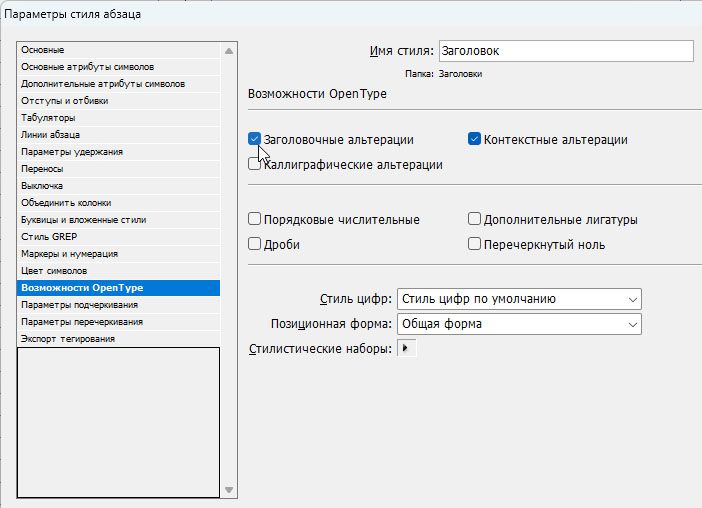Uncheck the Заголовочные альтерации checkbox

255,140
